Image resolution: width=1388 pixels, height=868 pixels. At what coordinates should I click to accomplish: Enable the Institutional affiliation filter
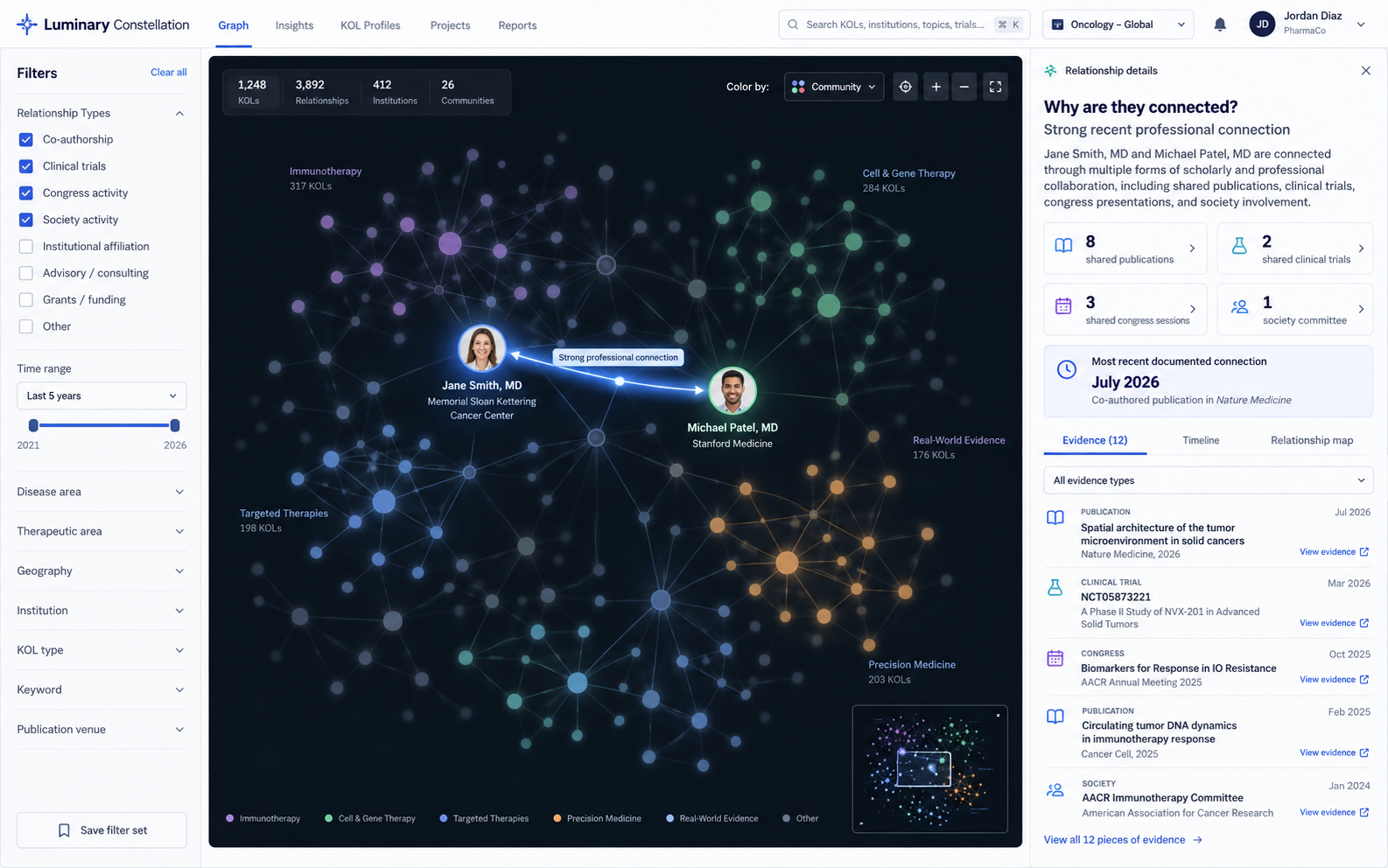26,247
